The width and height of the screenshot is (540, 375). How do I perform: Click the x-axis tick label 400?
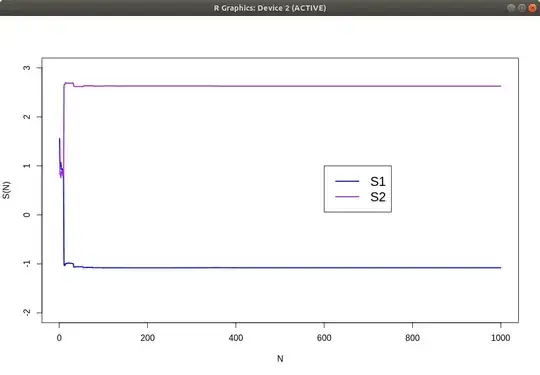point(236,338)
